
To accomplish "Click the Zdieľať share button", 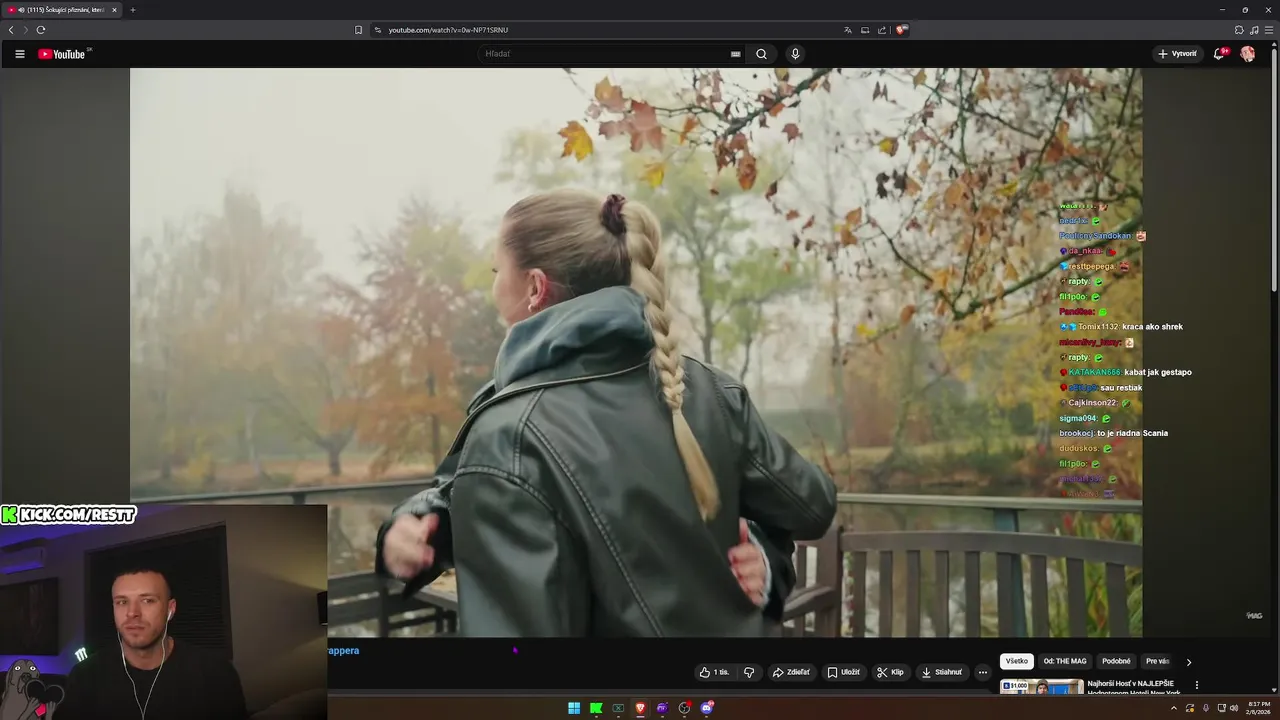I will point(791,672).
